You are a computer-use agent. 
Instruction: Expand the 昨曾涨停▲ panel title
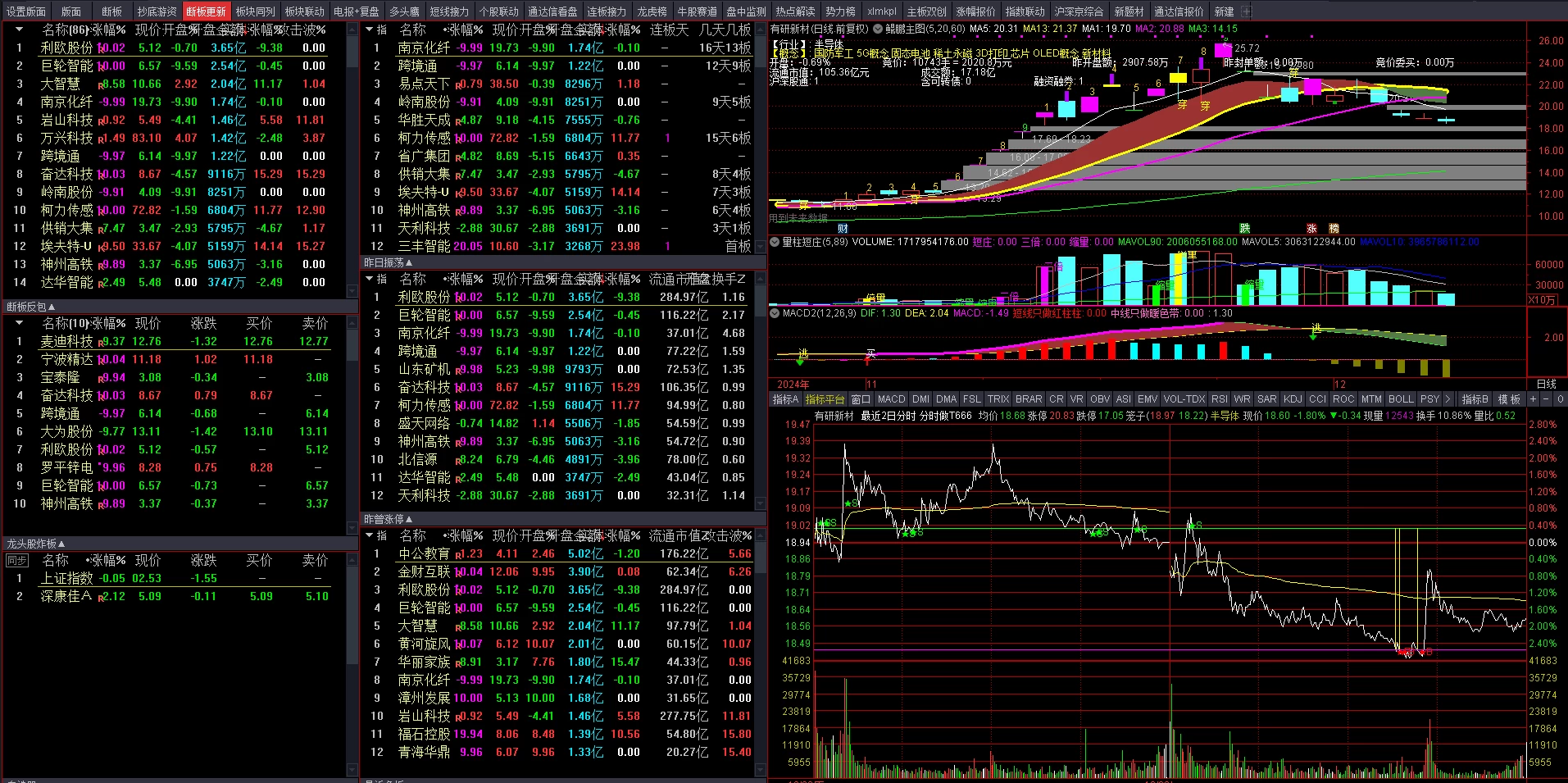(x=389, y=519)
